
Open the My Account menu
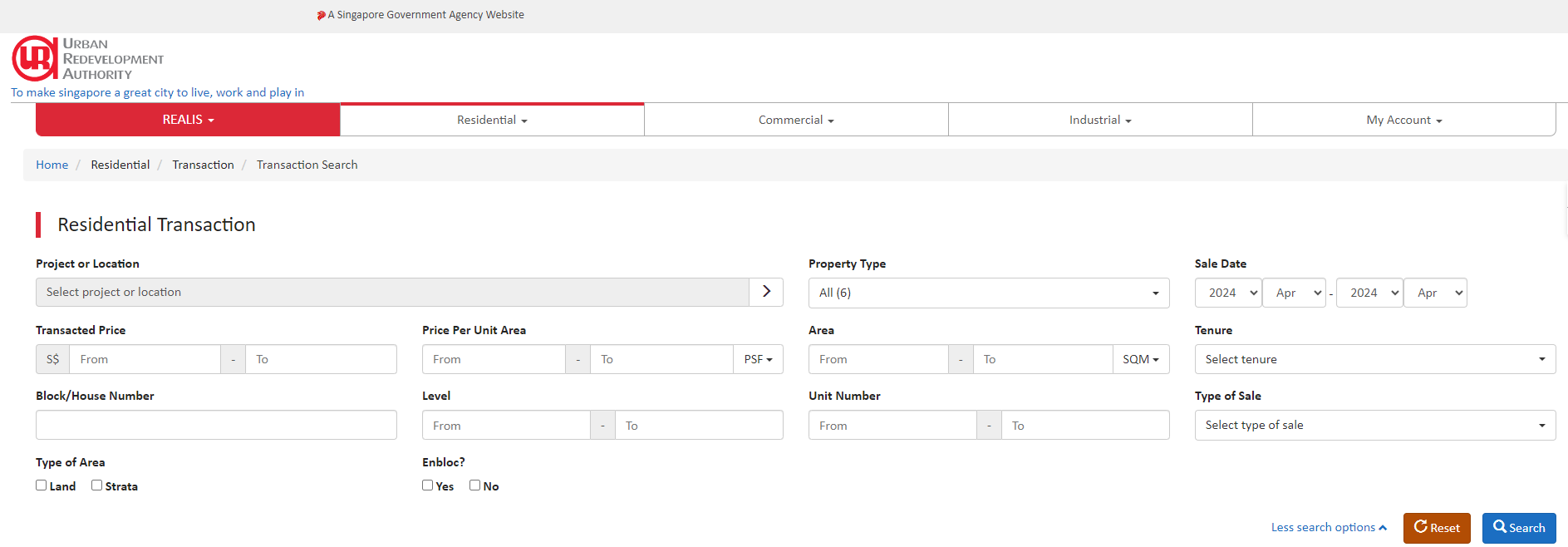1404,120
